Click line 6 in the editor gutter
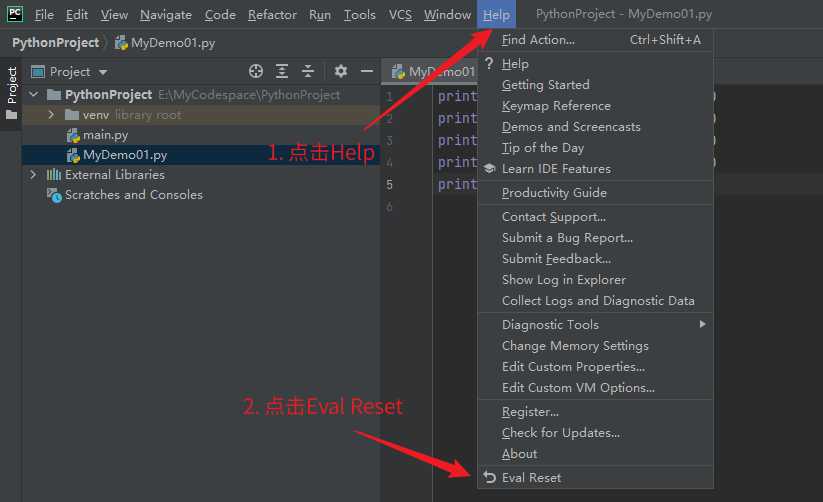Image resolution: width=823 pixels, height=502 pixels. point(389,206)
